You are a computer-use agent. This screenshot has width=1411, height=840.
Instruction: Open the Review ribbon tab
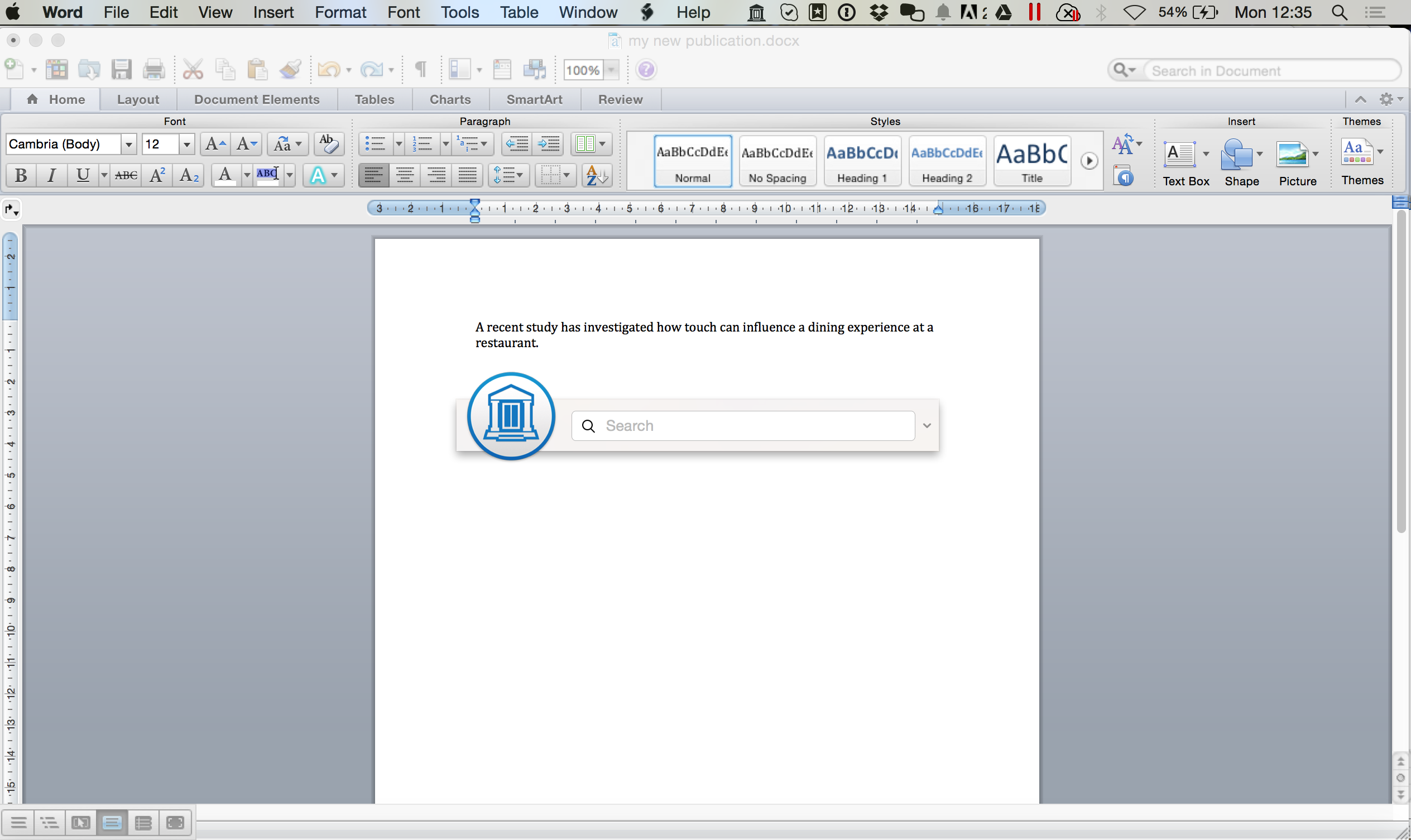coord(620,99)
